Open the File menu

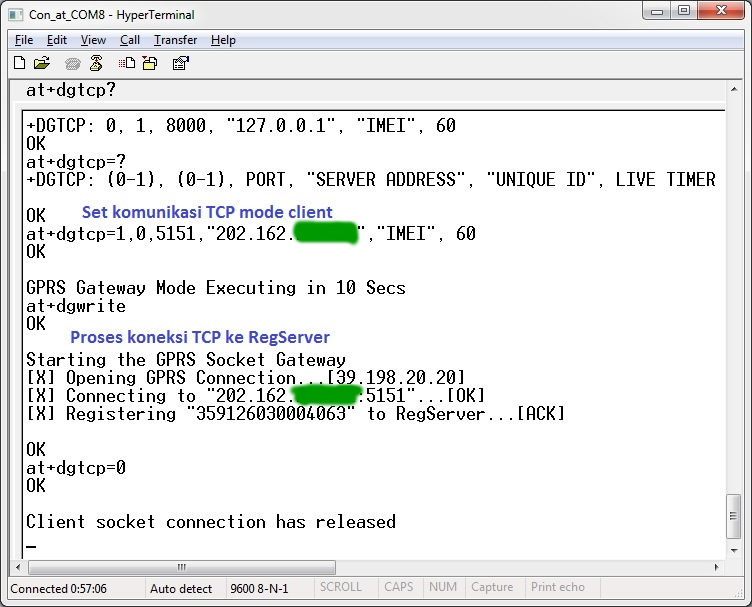(x=24, y=40)
